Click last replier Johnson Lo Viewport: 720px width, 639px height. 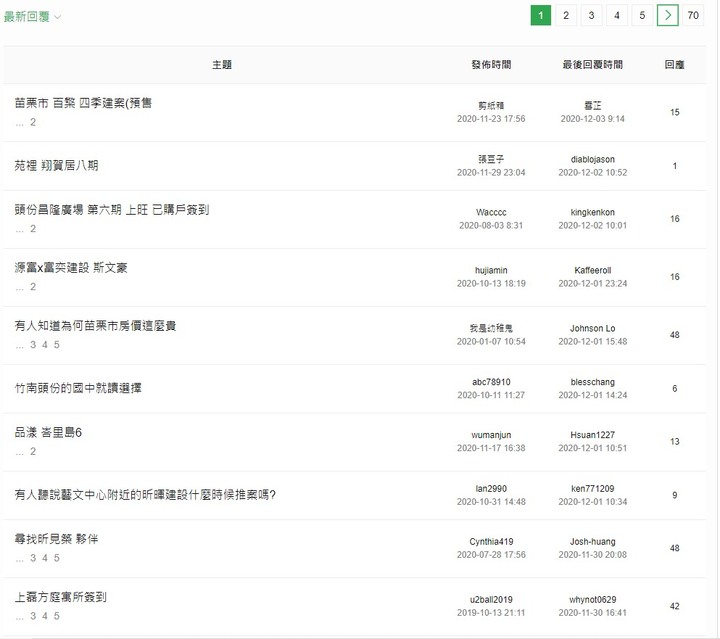pyautogui.click(x=592, y=328)
